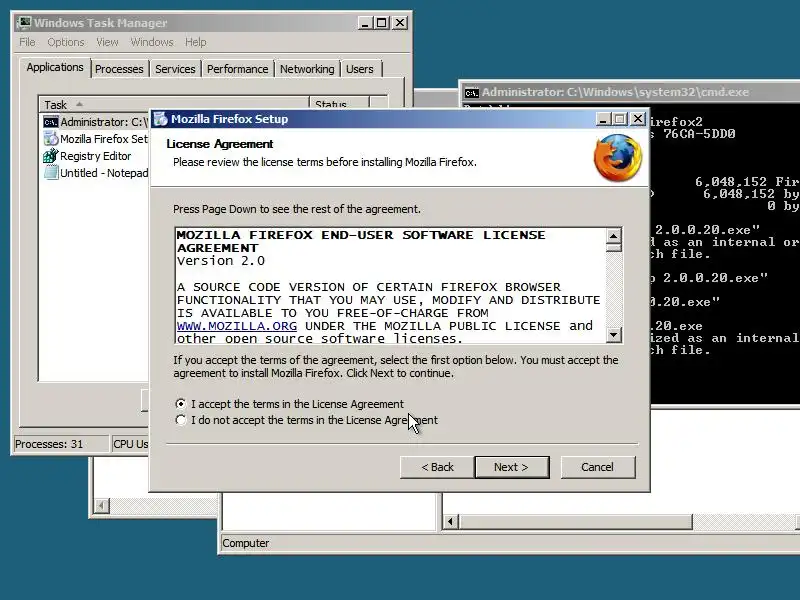This screenshot has height=600, width=800.
Task: Click the CPU Usage status bar entry
Action: pos(130,444)
